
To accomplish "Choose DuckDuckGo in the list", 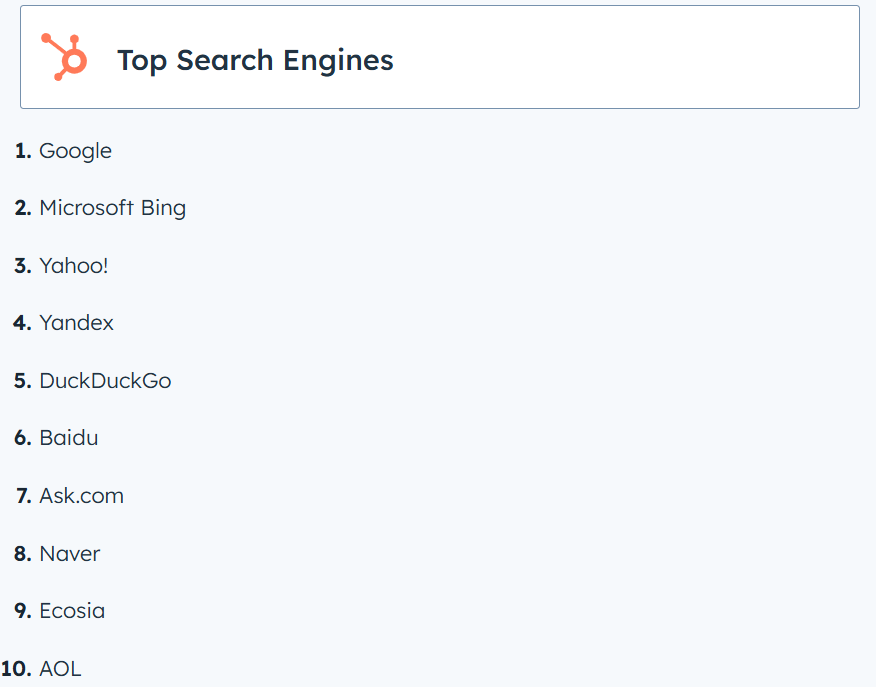I will tap(105, 381).
